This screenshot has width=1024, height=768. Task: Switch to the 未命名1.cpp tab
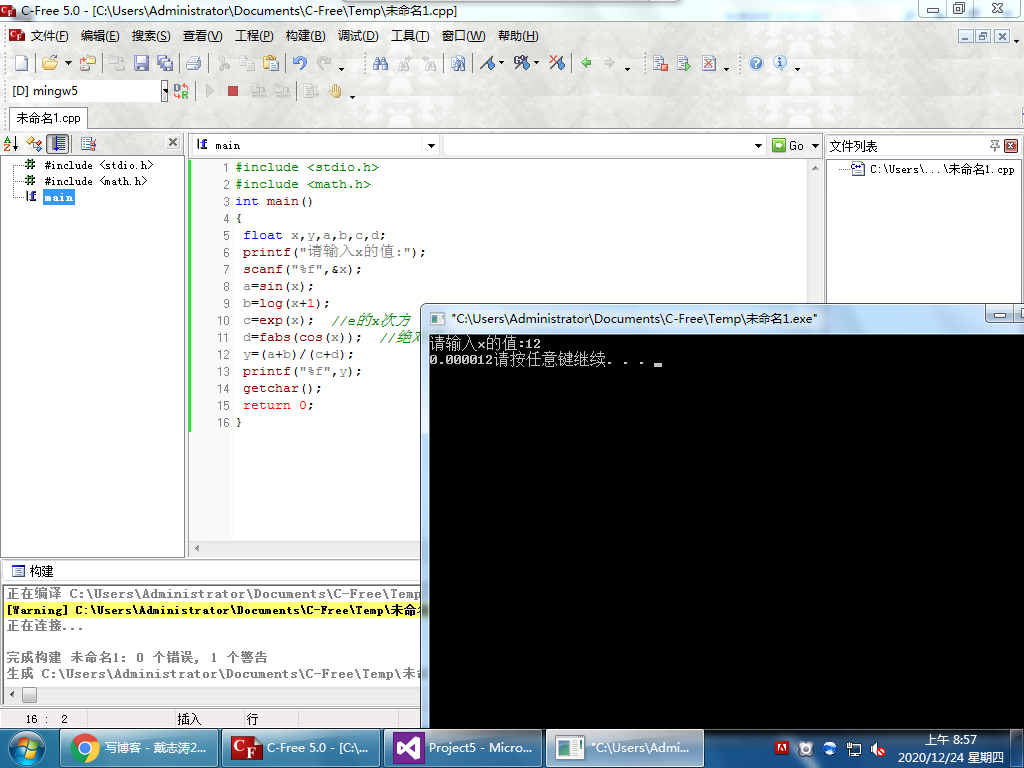pos(48,118)
